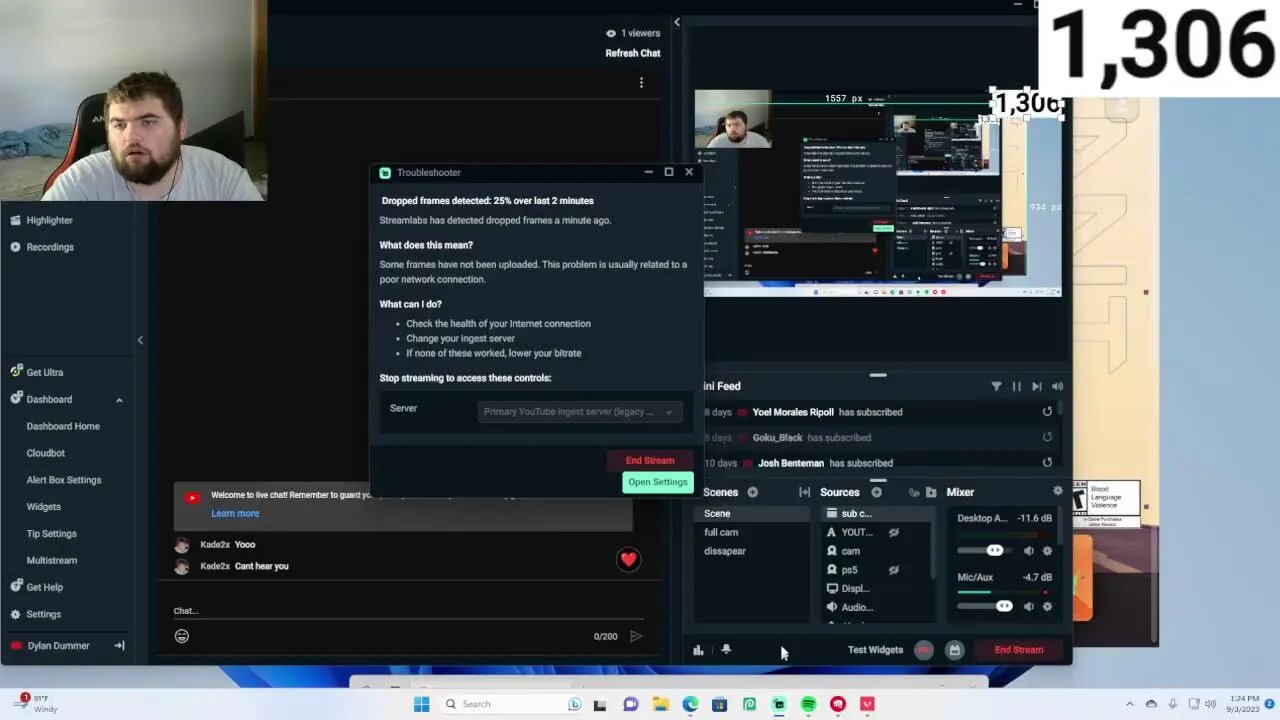Open Tip Settings
The width and height of the screenshot is (1280, 720).
click(x=51, y=534)
